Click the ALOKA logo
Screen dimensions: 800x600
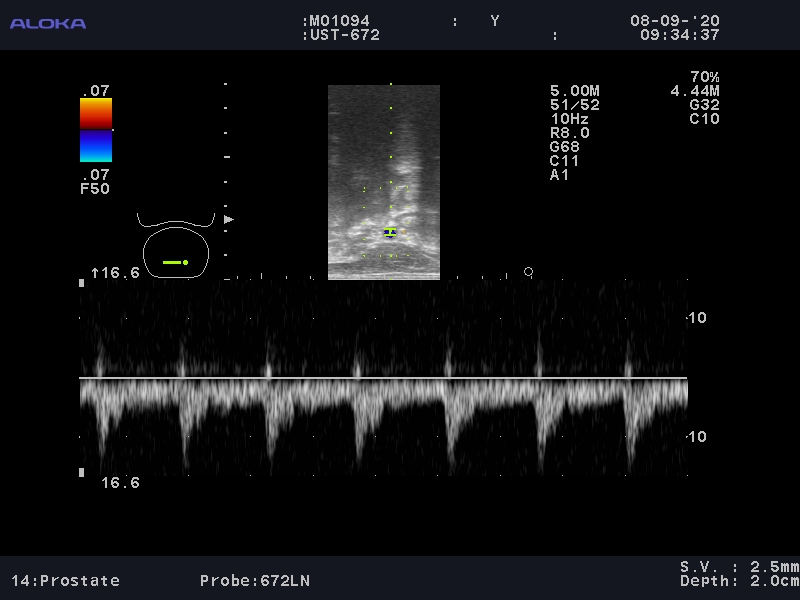pos(48,23)
